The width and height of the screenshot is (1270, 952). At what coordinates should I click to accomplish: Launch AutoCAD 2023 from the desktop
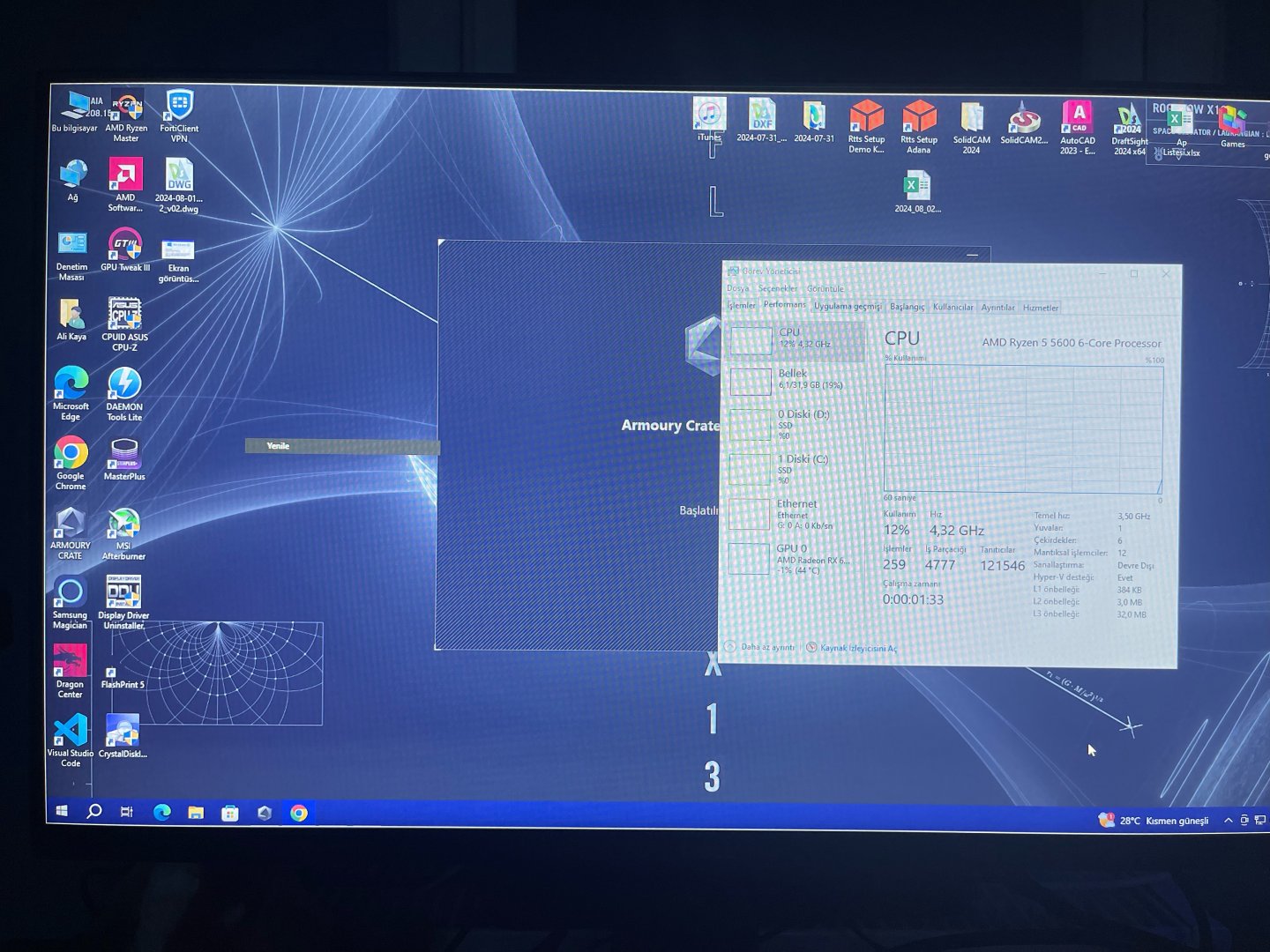coord(1078,129)
